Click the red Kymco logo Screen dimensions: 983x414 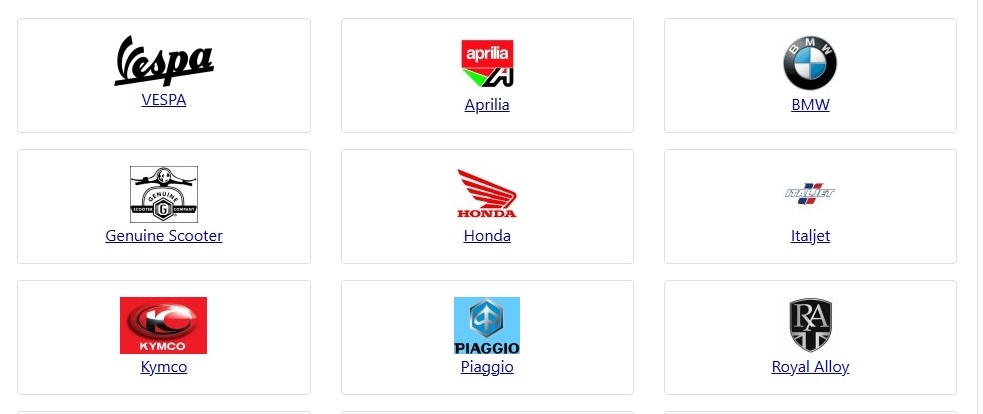pos(164,326)
